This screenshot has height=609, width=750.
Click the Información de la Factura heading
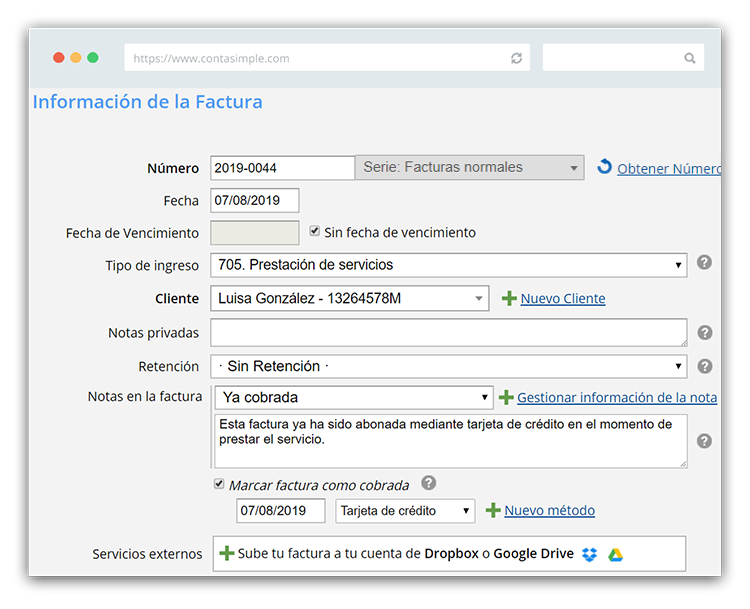coord(147,102)
